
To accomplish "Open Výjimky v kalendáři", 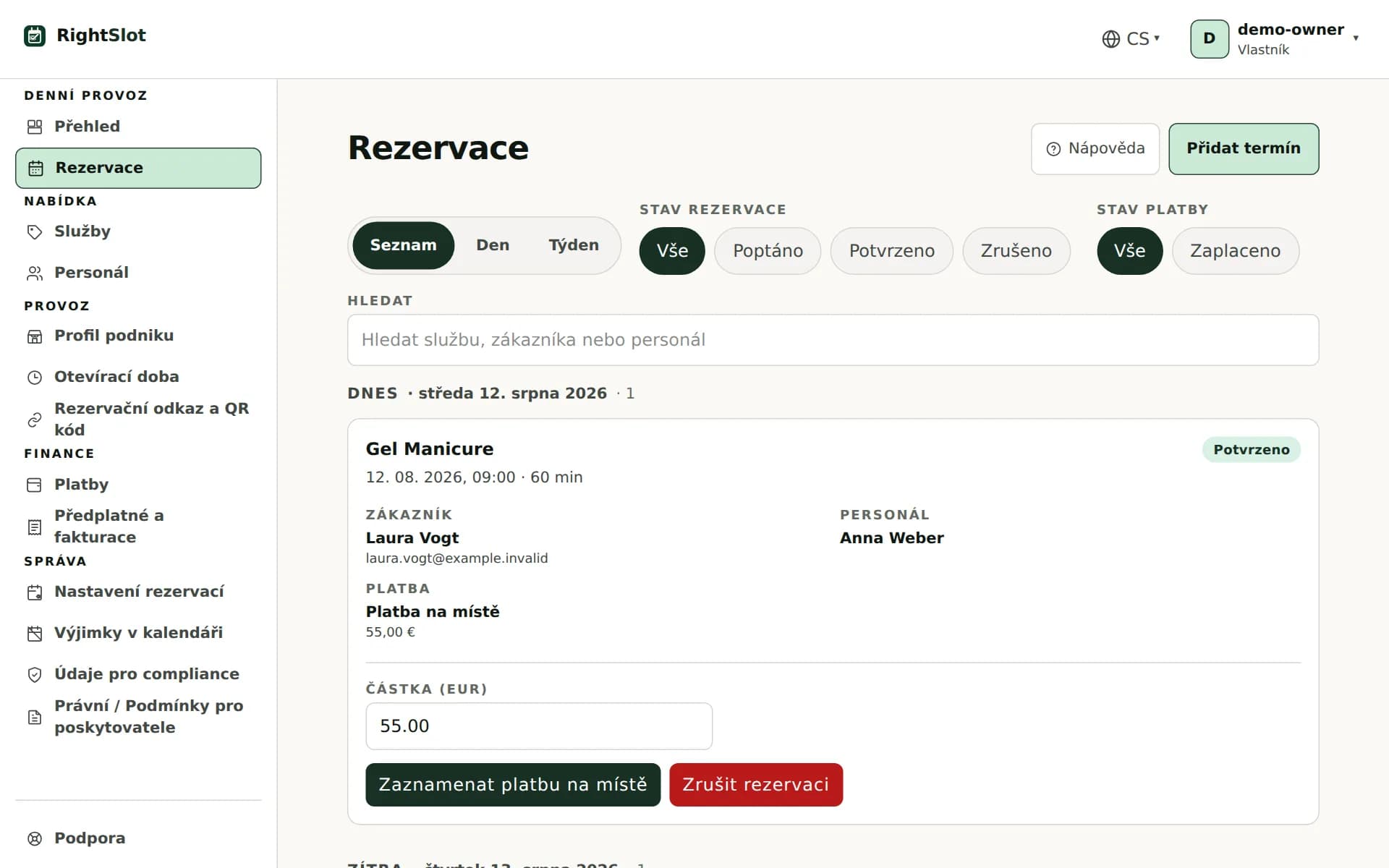I will (138, 633).
